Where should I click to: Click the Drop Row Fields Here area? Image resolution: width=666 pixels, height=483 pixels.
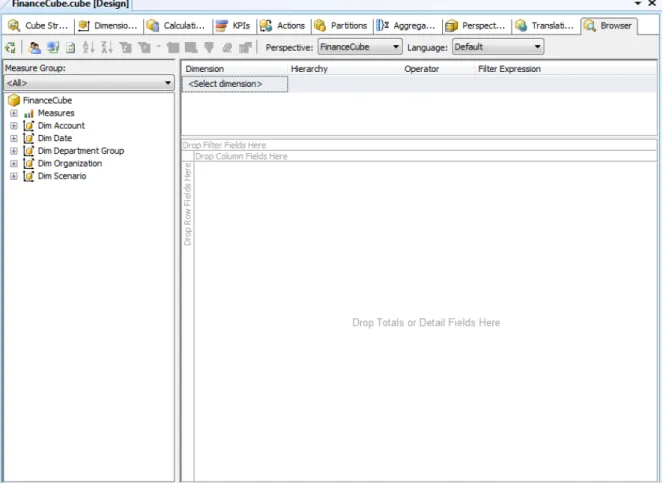pos(187,322)
